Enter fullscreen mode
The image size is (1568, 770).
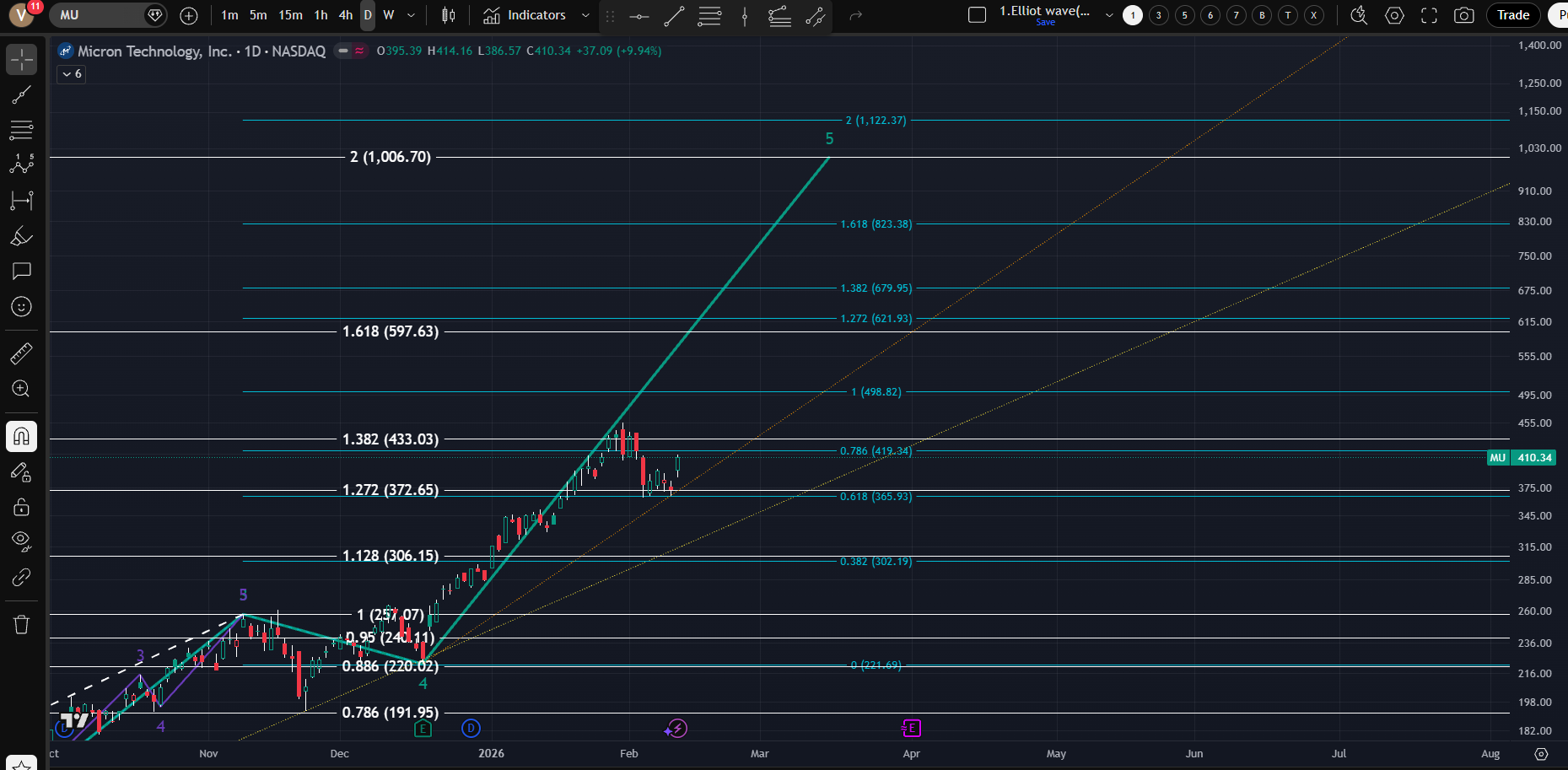[x=1429, y=15]
